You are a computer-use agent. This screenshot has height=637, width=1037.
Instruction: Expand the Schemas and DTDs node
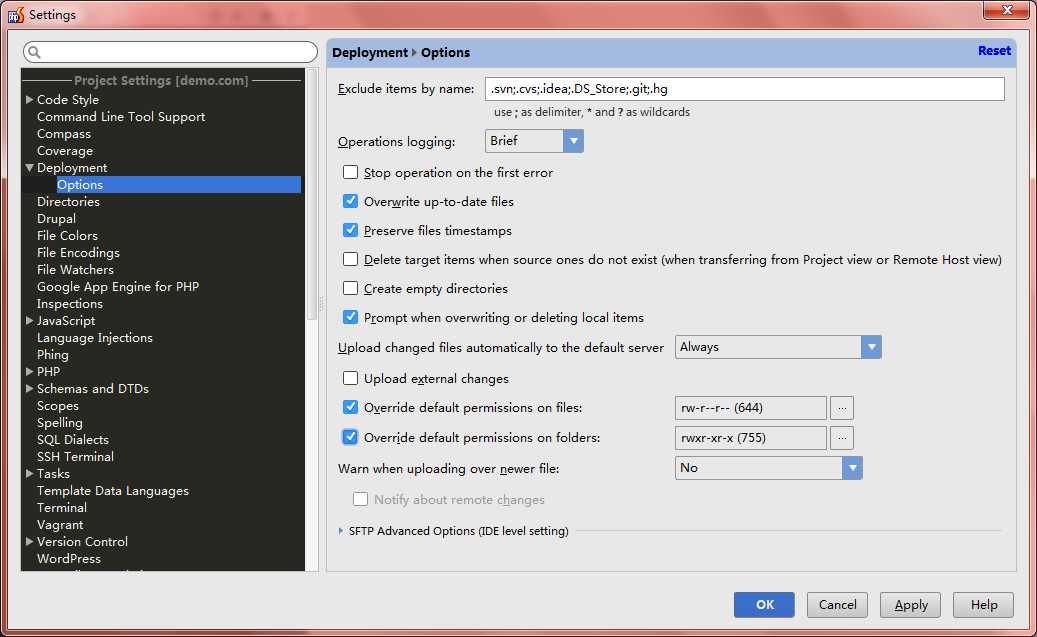click(x=29, y=388)
